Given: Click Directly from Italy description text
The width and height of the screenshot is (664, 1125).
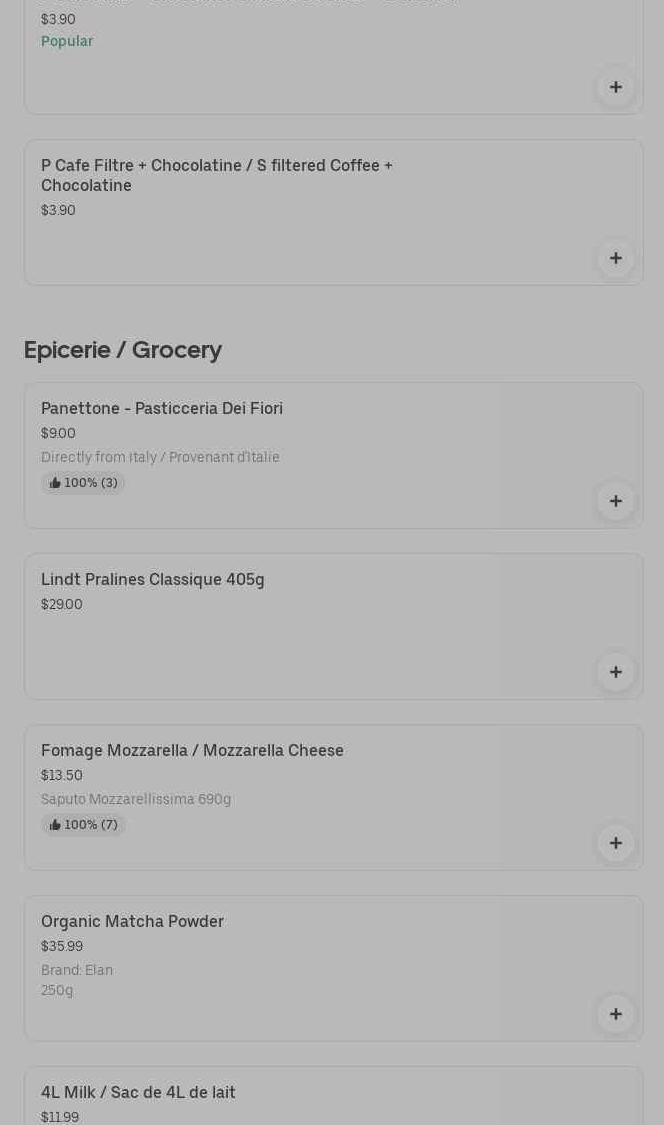Looking at the screenshot, I should click(x=160, y=457).
